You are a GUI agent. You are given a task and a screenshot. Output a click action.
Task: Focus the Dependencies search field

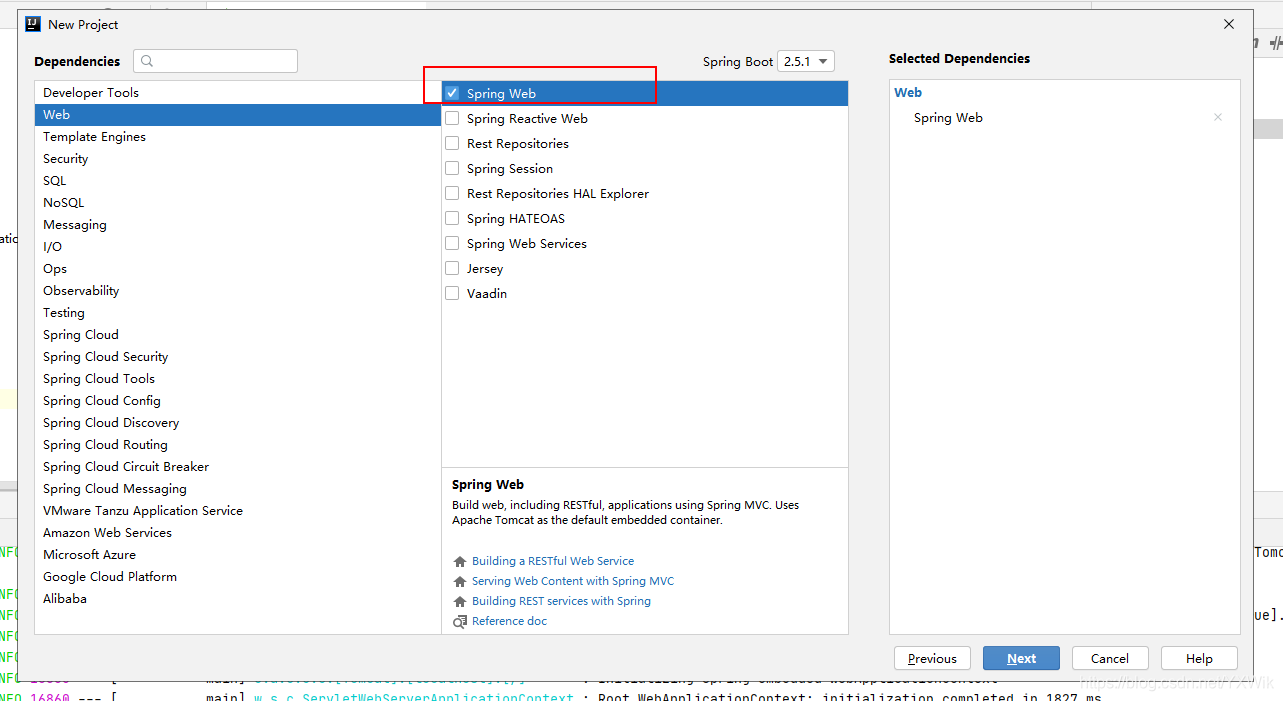pos(216,61)
